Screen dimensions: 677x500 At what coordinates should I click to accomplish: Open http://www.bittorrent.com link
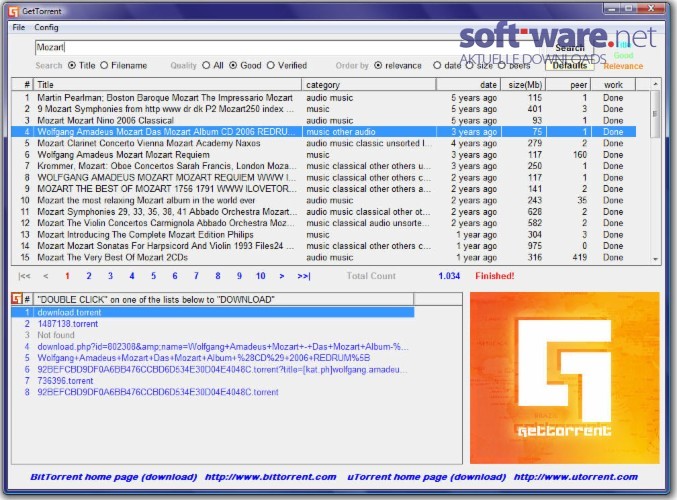(270, 477)
